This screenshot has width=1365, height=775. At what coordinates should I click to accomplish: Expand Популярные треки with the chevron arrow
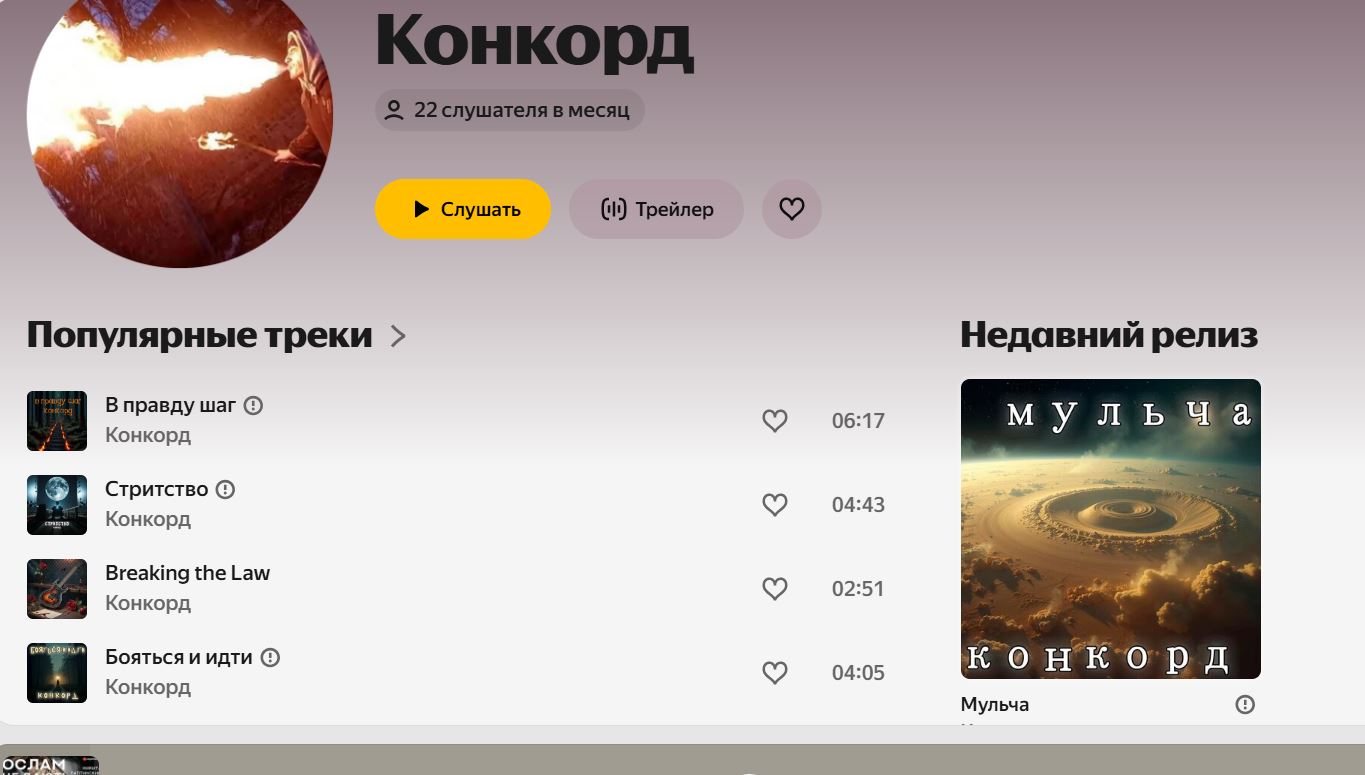point(398,336)
